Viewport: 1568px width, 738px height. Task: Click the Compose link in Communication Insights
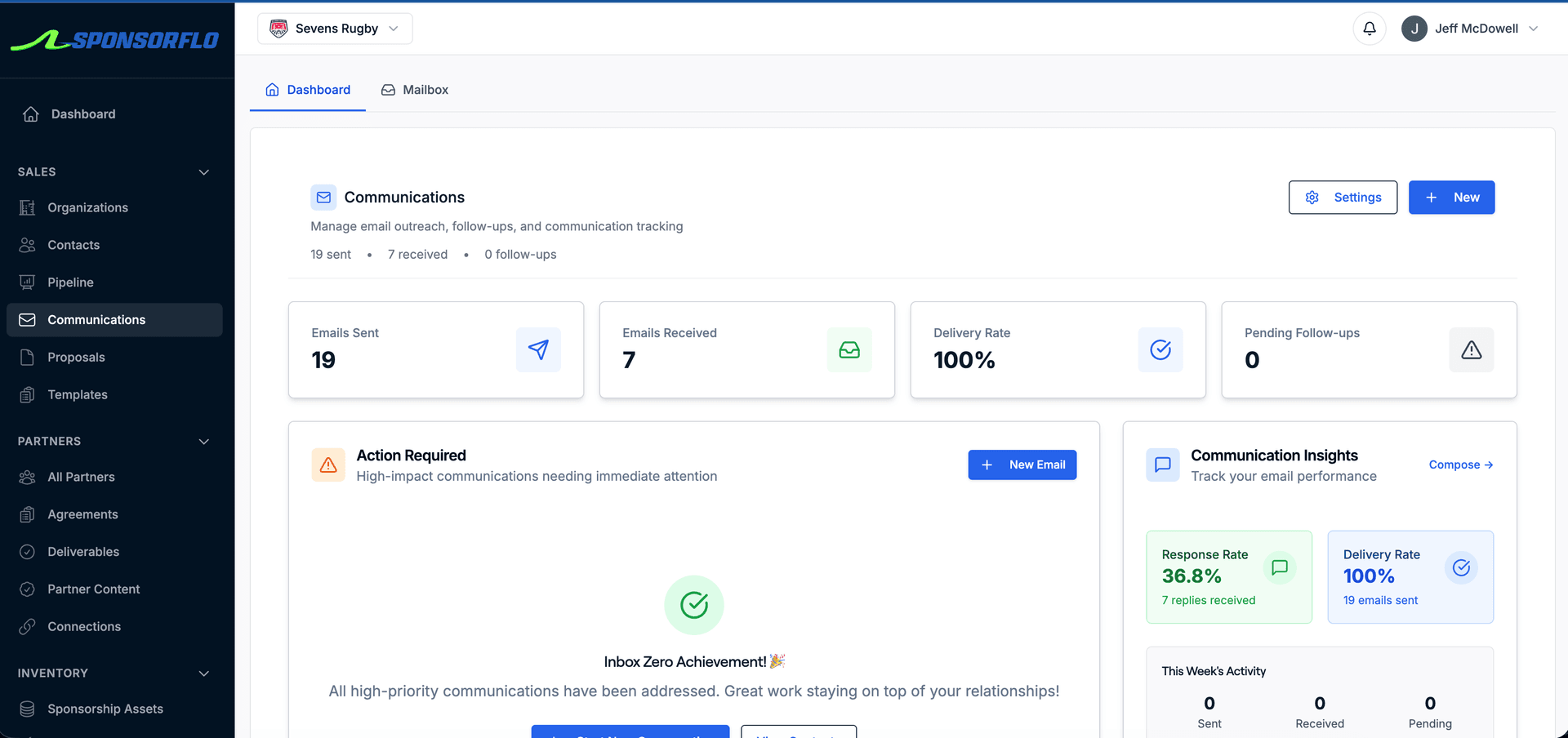(1460, 465)
